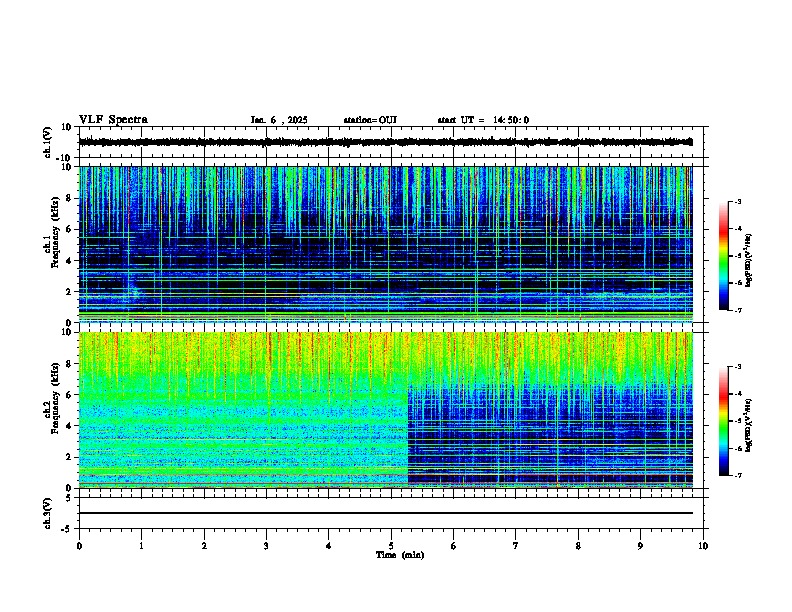The image size is (792, 612).
Task: Click the -7 label on ch.2 color bar
Action: (738, 475)
